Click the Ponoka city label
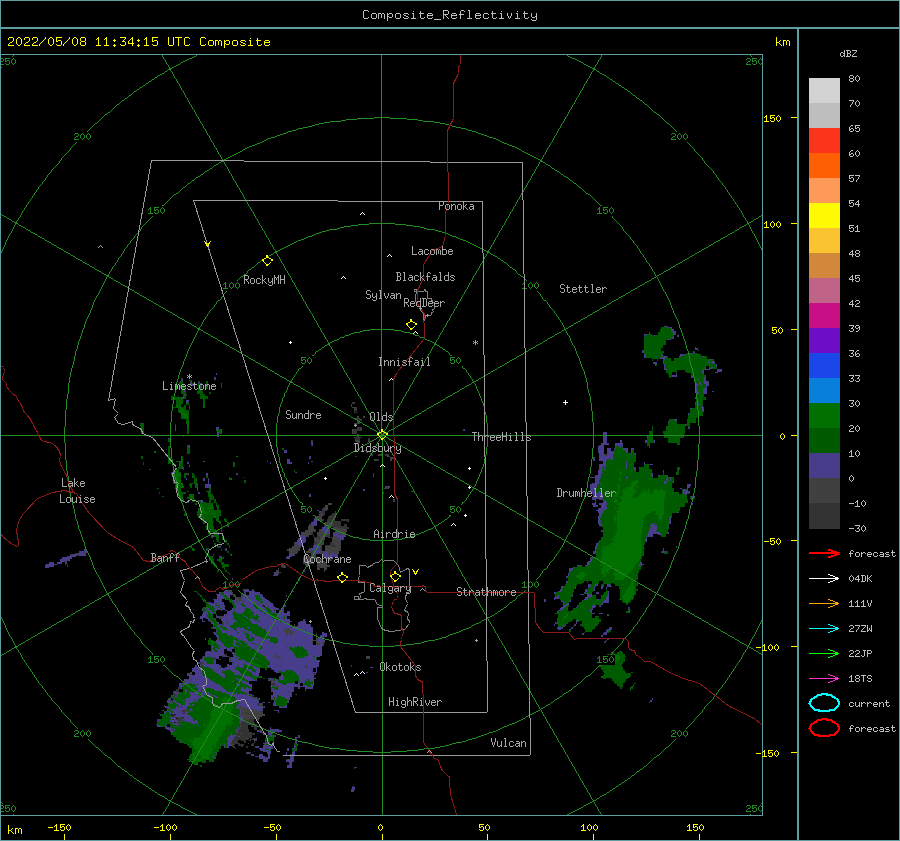900x841 pixels. (x=456, y=206)
